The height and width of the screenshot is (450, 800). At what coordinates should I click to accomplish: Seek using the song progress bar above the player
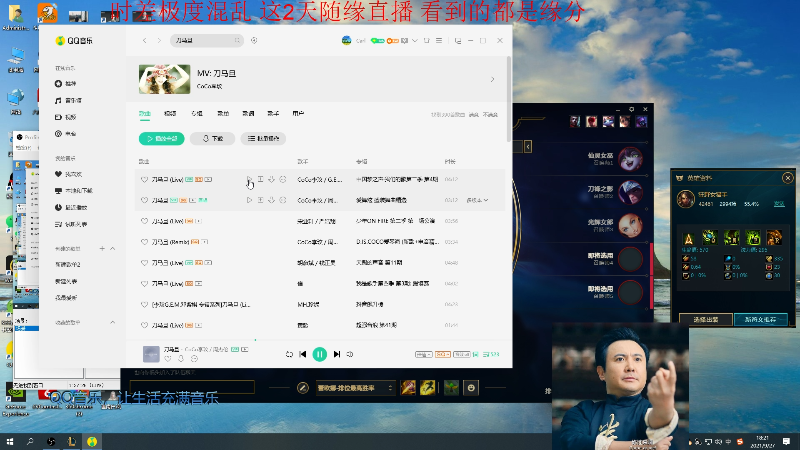319,339
